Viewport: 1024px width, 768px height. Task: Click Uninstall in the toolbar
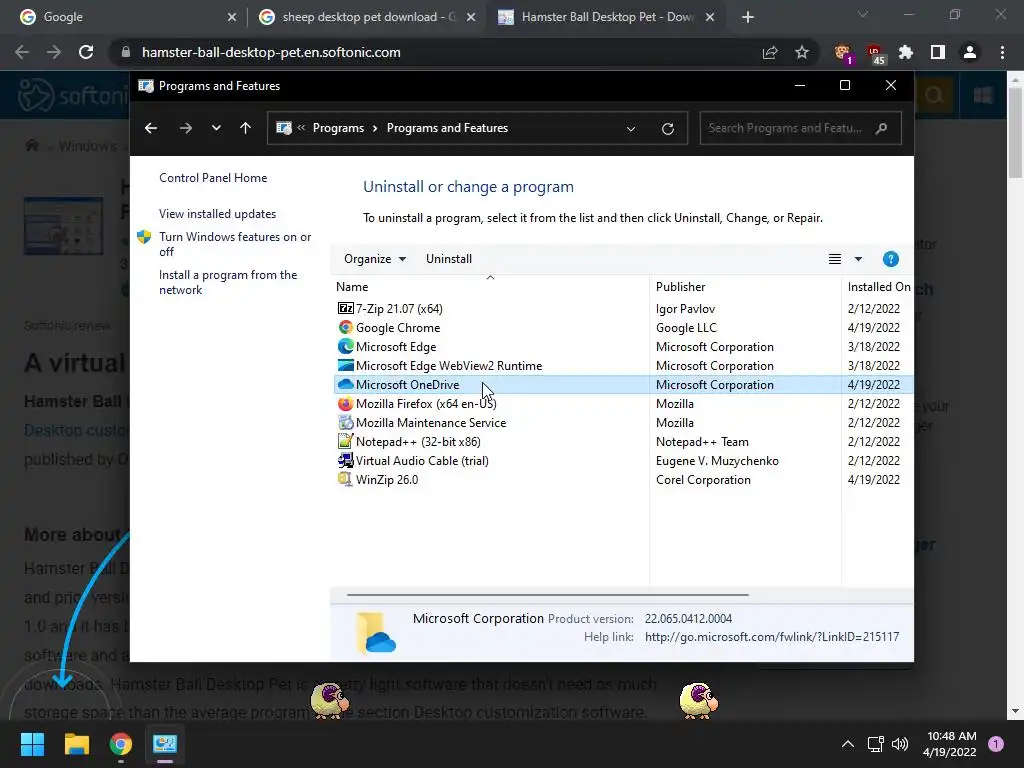point(449,259)
